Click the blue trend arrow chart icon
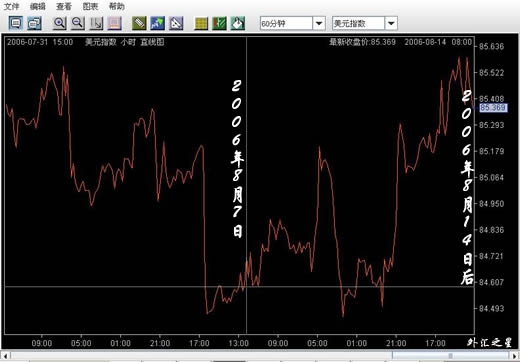 point(157,23)
